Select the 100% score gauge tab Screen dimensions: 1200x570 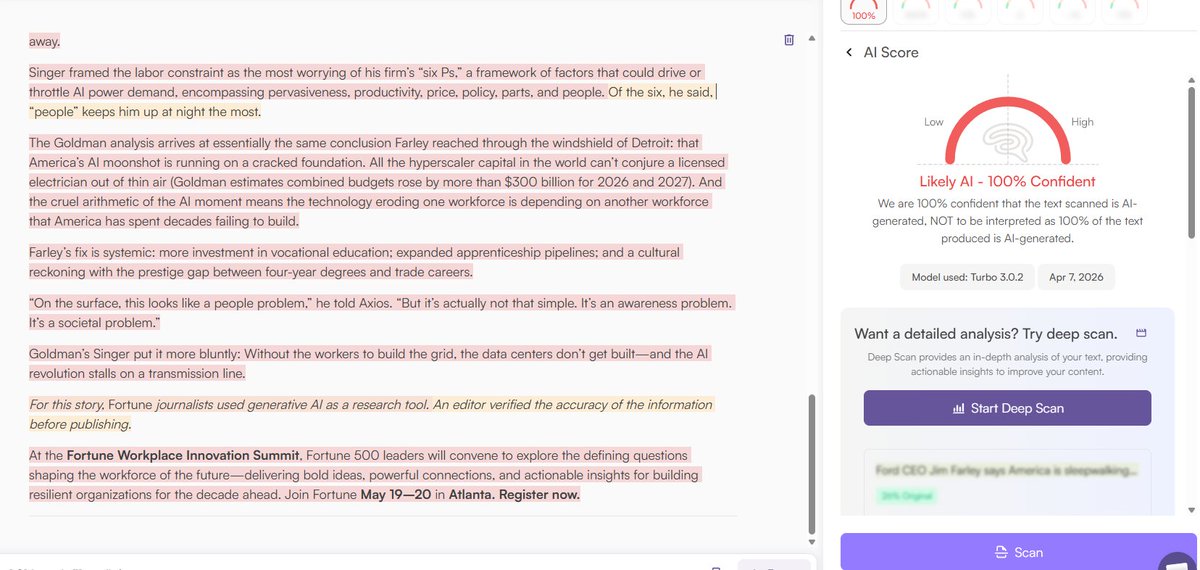(x=863, y=11)
